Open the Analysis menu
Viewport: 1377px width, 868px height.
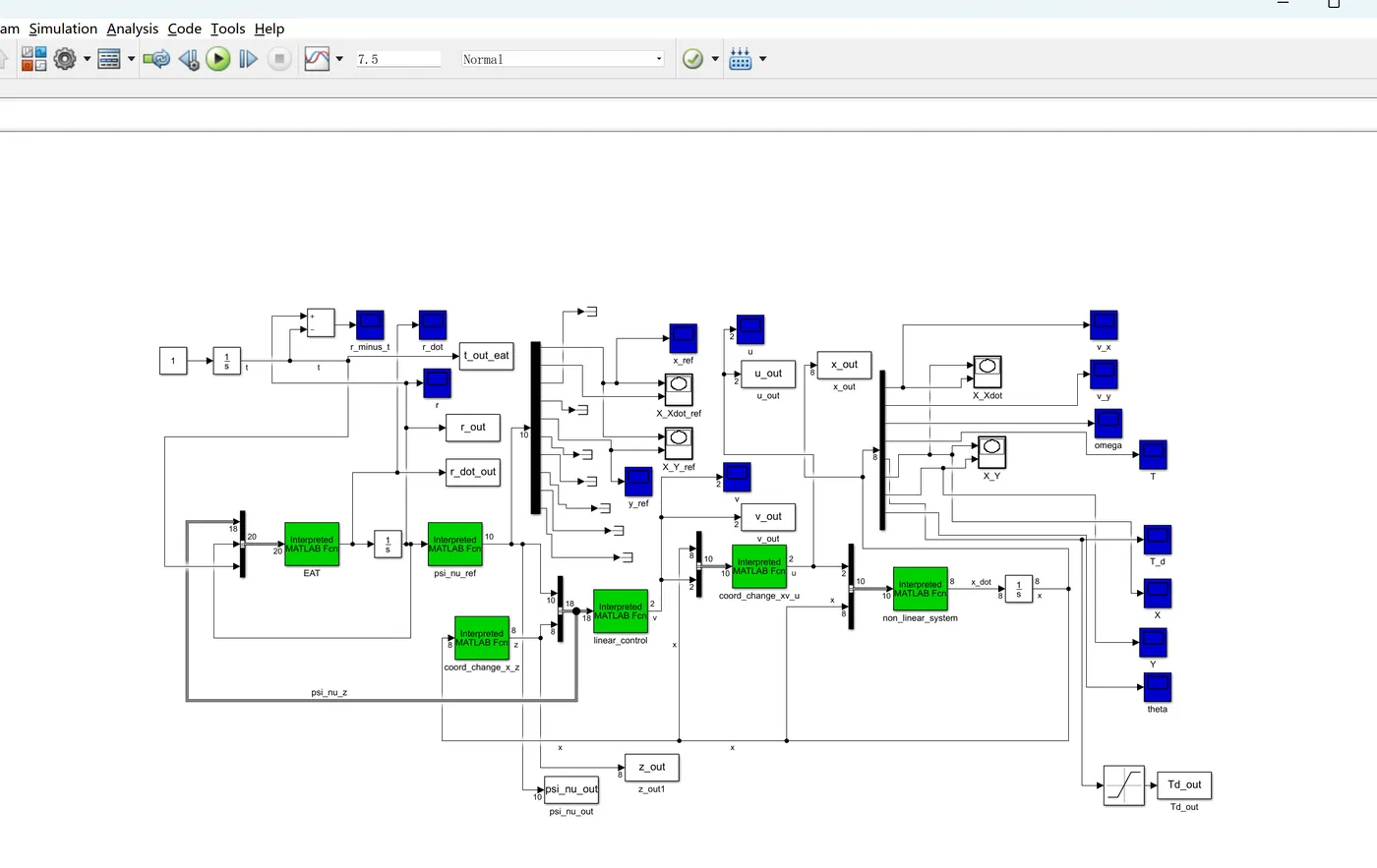(x=133, y=29)
